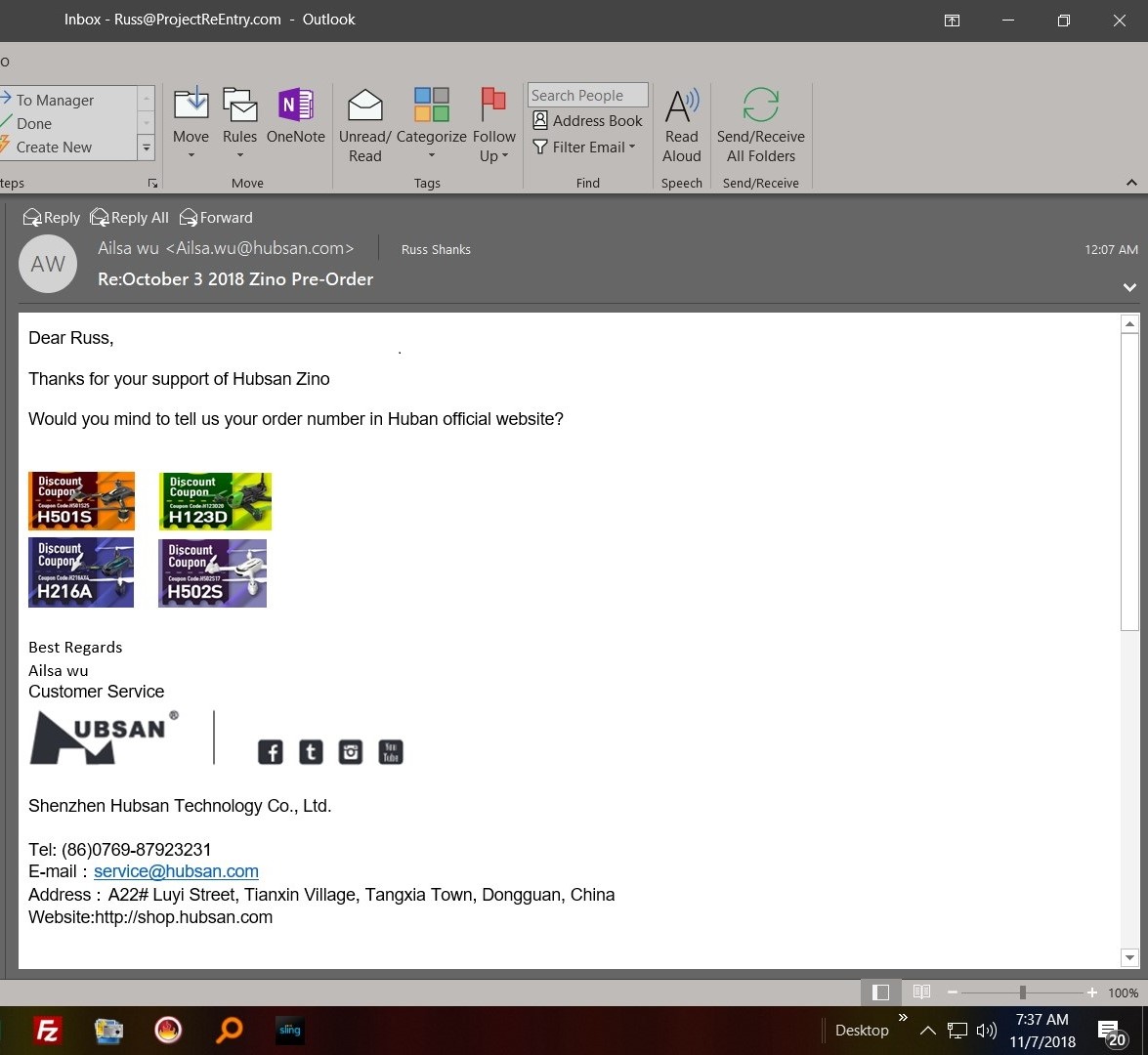Click service@hubsan.com email link
Screen dimensions: 1148x1055
[x=176, y=871]
